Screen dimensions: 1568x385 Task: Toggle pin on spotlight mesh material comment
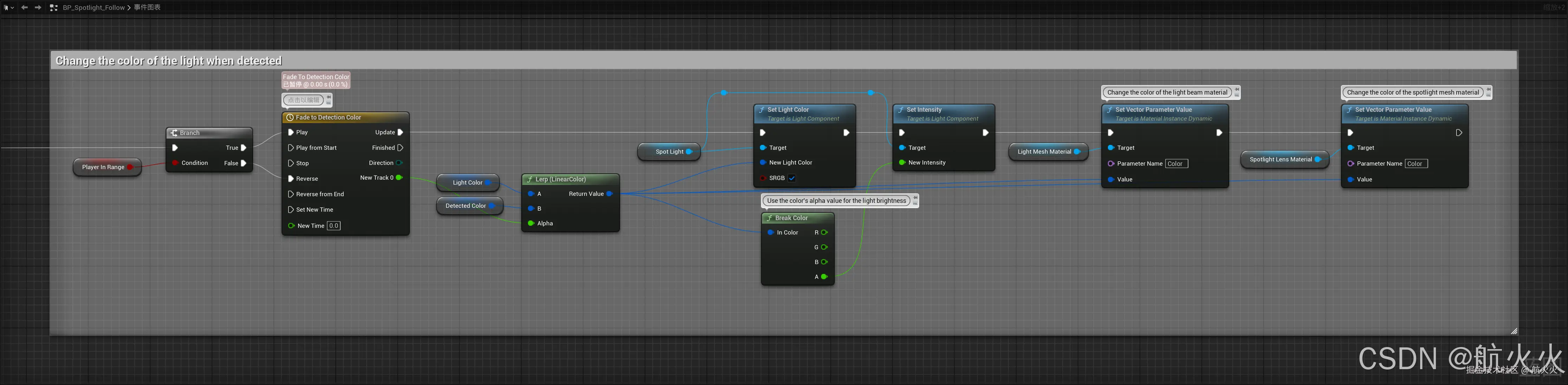(1488, 90)
